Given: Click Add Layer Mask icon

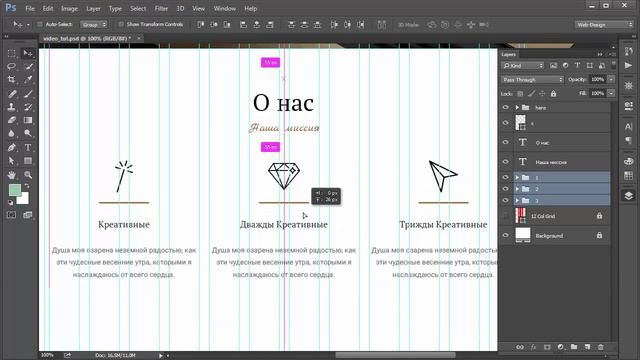Looking at the screenshot, I should [547, 347].
